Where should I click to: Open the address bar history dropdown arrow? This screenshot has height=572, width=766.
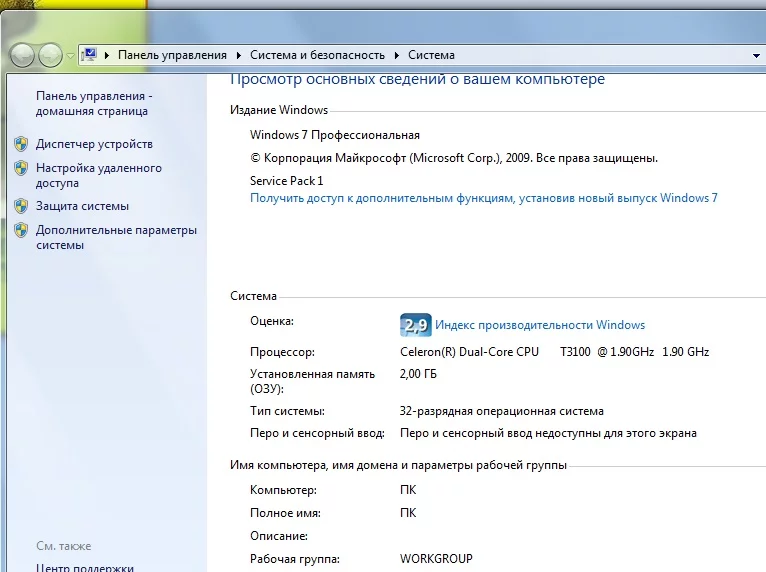coord(756,56)
